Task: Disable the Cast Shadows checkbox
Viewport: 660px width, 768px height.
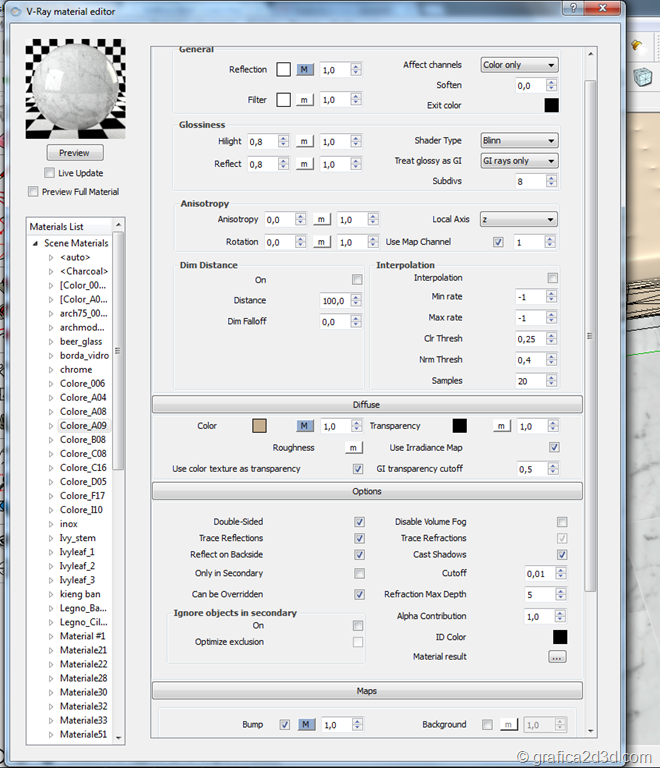Action: [x=562, y=554]
